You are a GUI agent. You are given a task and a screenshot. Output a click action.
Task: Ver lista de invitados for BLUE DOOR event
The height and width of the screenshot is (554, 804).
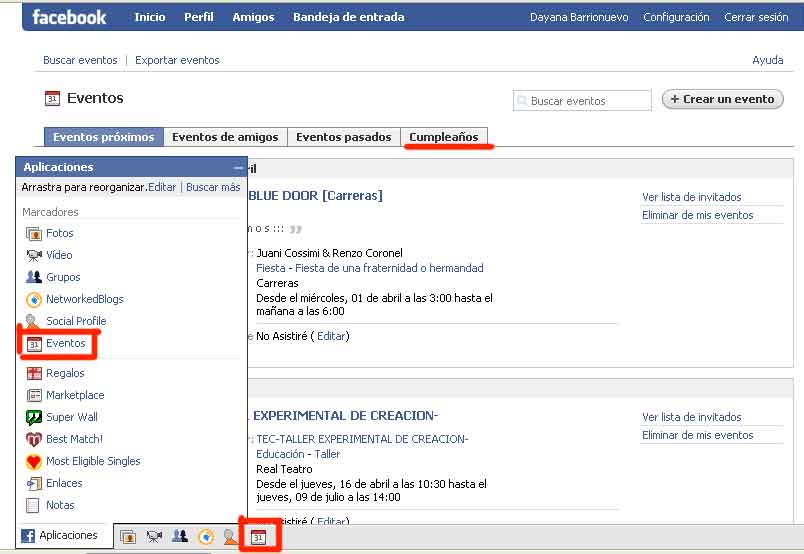(691, 197)
